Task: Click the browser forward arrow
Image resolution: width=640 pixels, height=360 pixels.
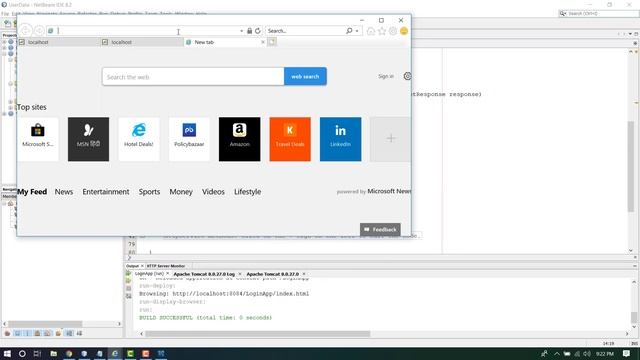Action: pos(39,31)
